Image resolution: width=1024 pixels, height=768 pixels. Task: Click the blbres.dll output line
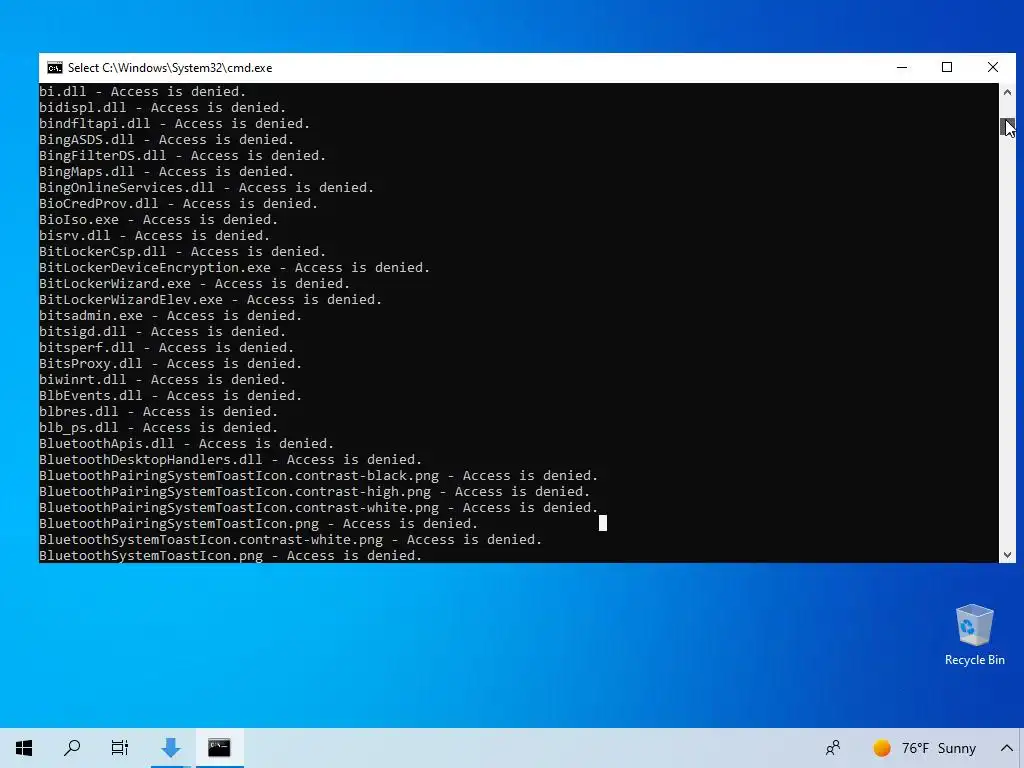[159, 411]
